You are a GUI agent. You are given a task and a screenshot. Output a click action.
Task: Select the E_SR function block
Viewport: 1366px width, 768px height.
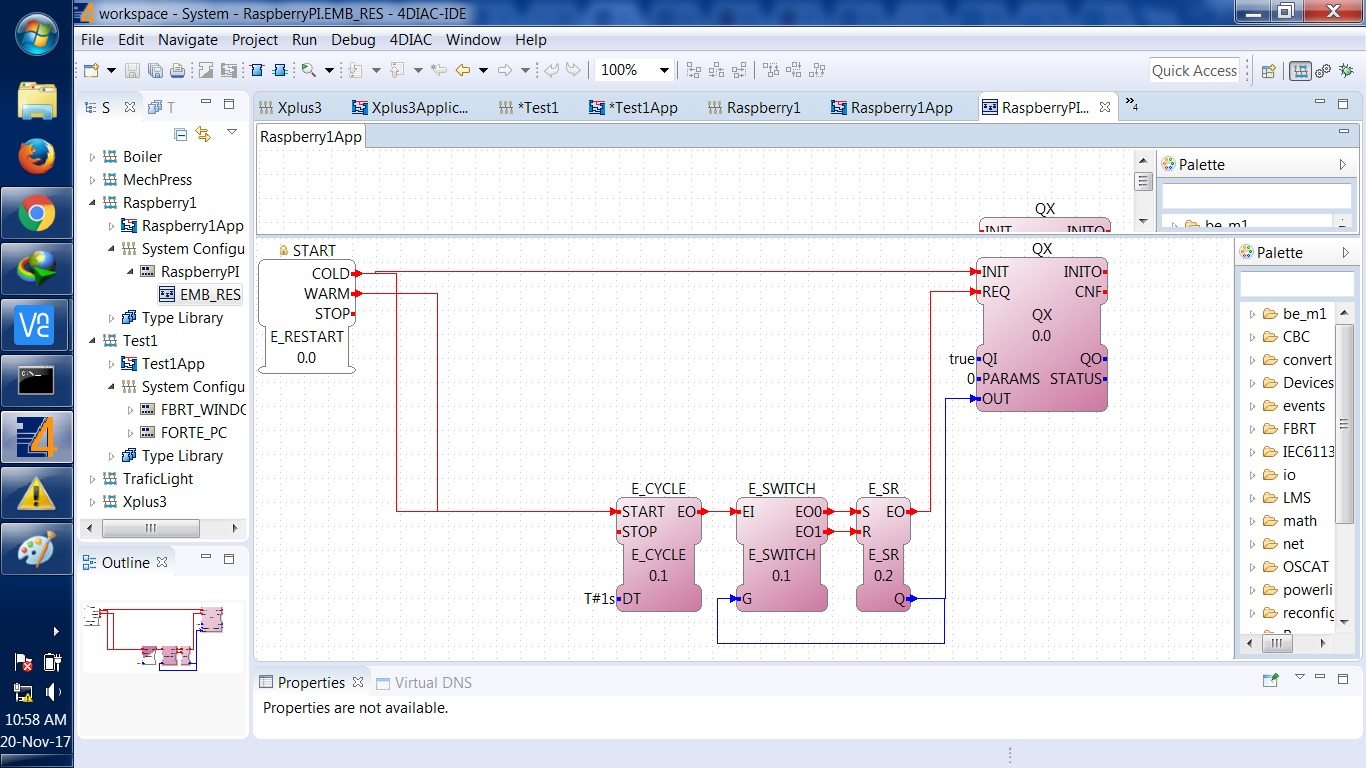click(x=883, y=555)
